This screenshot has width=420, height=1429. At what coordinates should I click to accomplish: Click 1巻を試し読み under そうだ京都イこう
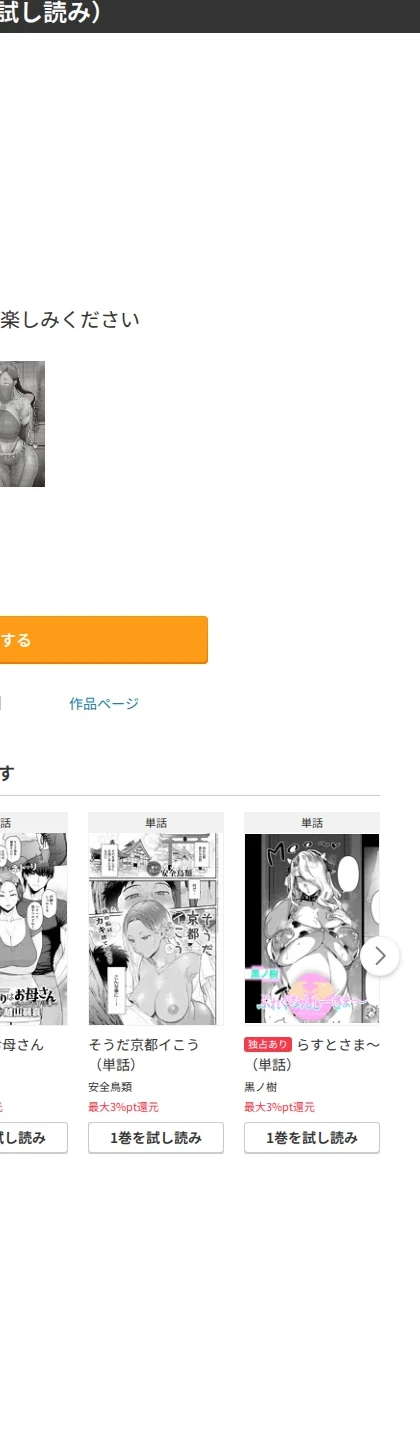pos(156,1138)
